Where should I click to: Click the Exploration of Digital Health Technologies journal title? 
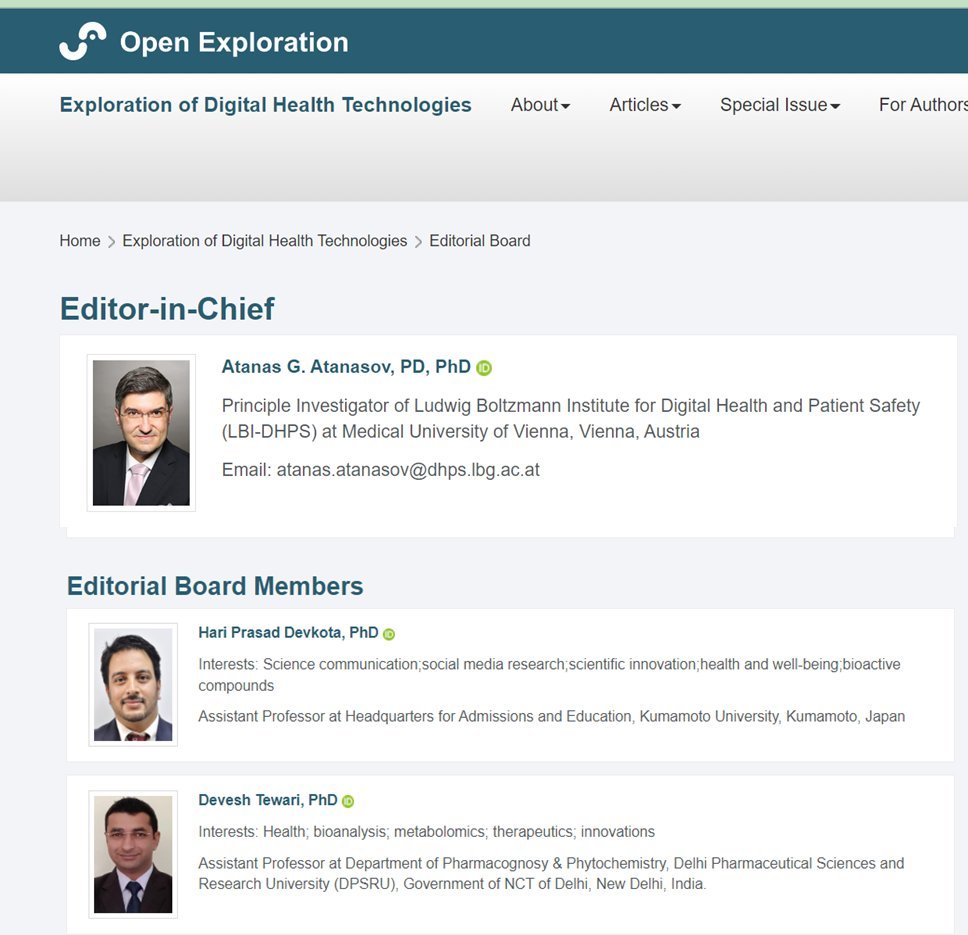tap(265, 105)
